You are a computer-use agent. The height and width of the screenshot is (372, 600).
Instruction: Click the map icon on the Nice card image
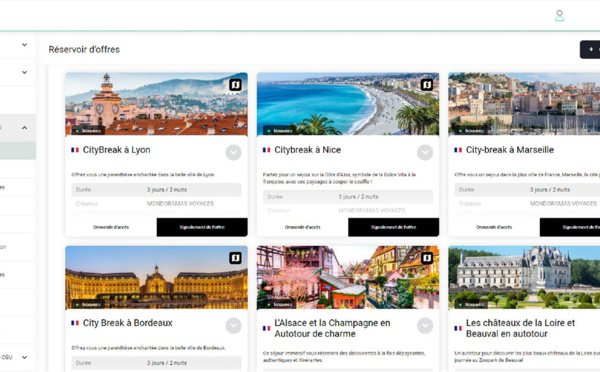pyautogui.click(x=427, y=85)
